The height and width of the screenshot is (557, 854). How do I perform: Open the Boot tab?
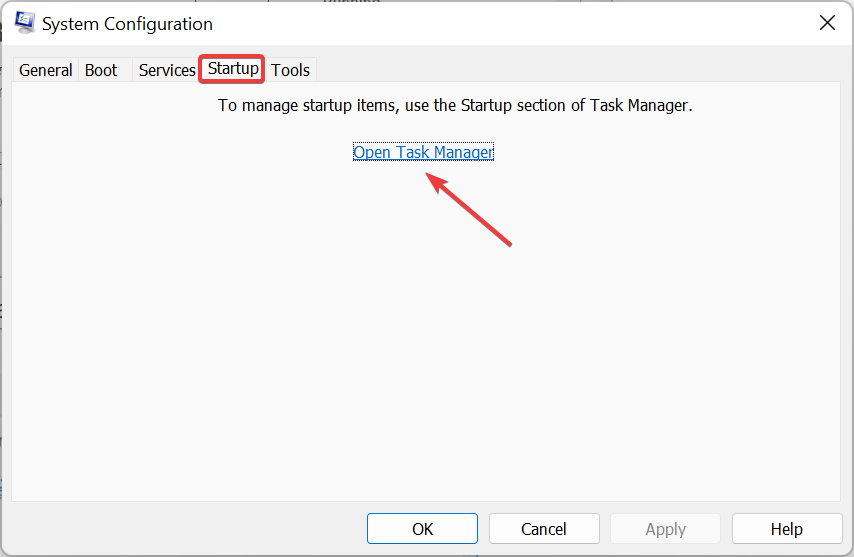101,70
